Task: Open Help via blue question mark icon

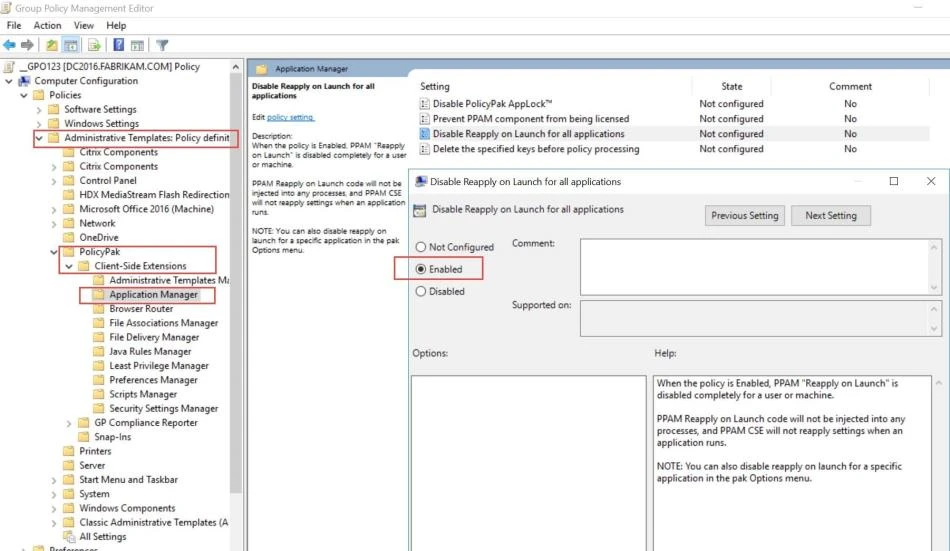Action: [118, 45]
